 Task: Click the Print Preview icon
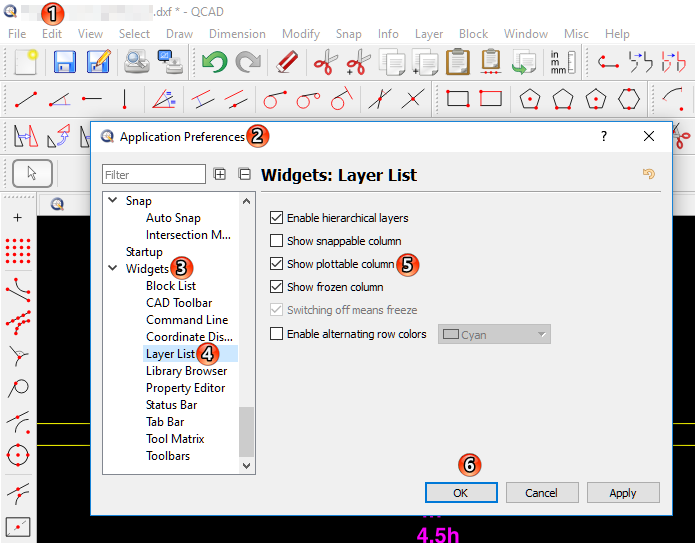136,63
